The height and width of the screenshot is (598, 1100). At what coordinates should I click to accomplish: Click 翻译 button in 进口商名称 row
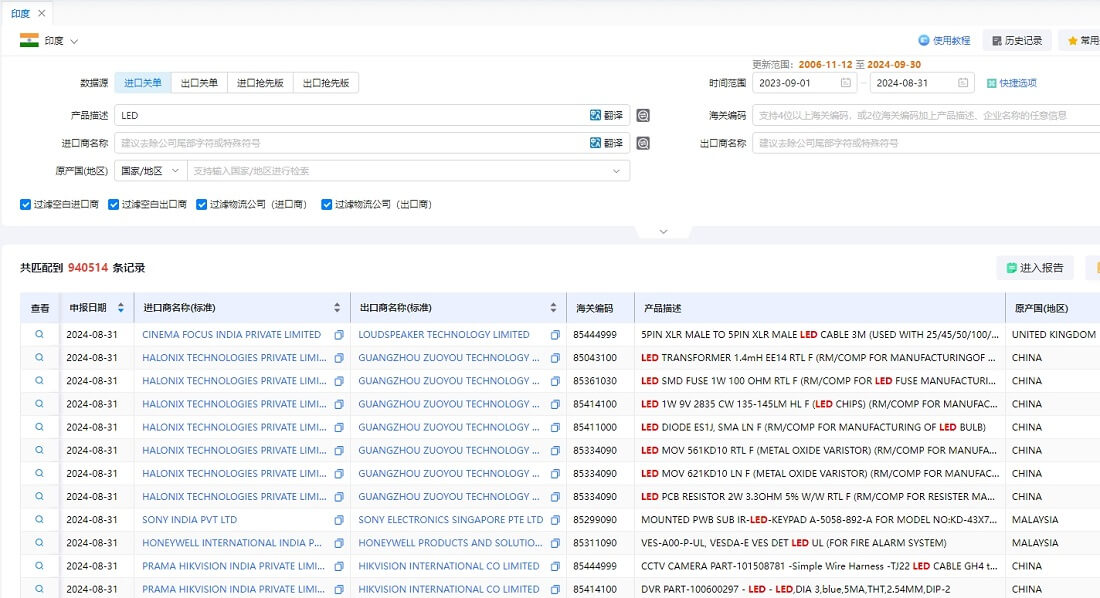pyautogui.click(x=606, y=143)
